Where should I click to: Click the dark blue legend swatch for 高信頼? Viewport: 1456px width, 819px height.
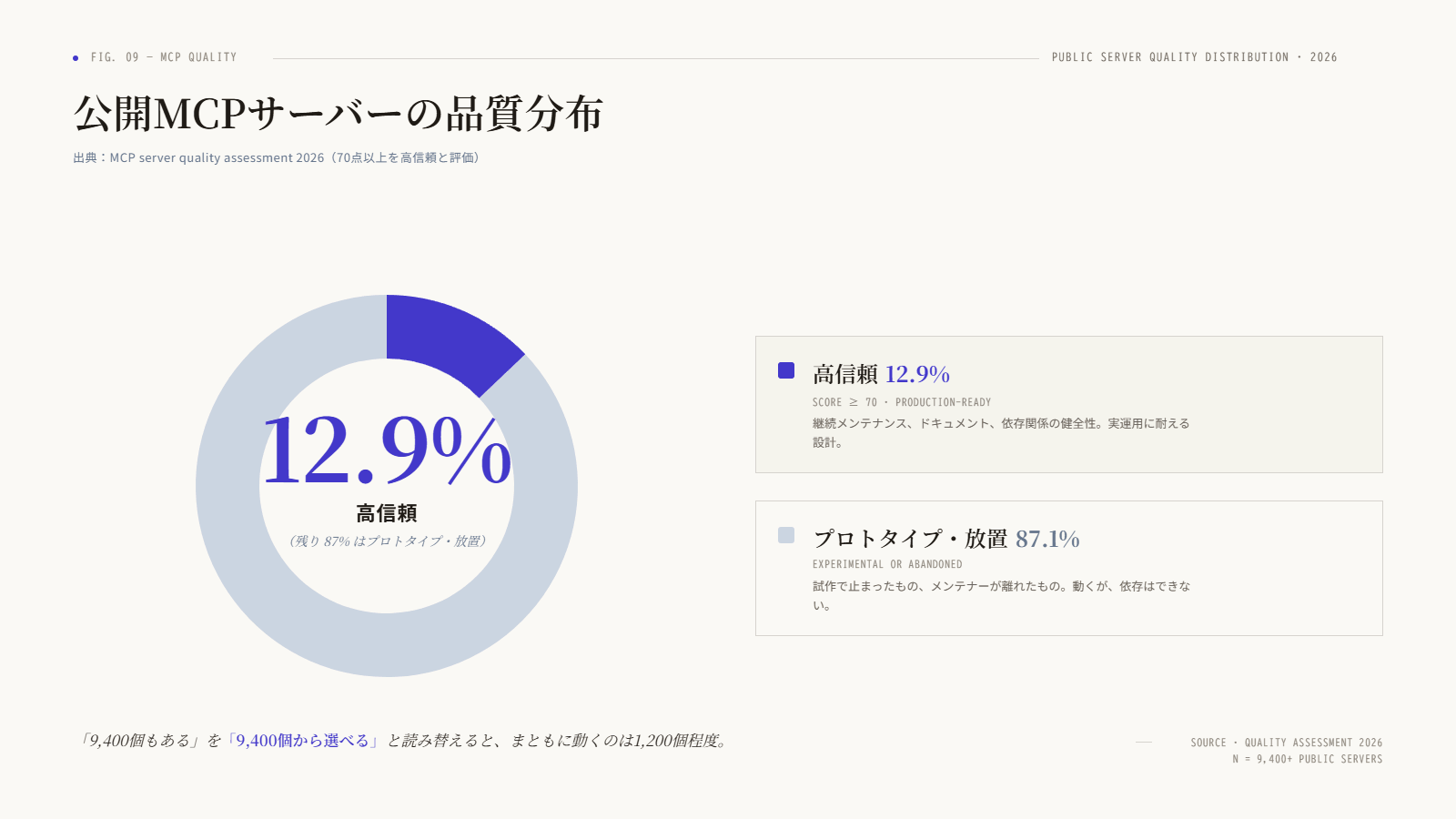tap(786, 370)
